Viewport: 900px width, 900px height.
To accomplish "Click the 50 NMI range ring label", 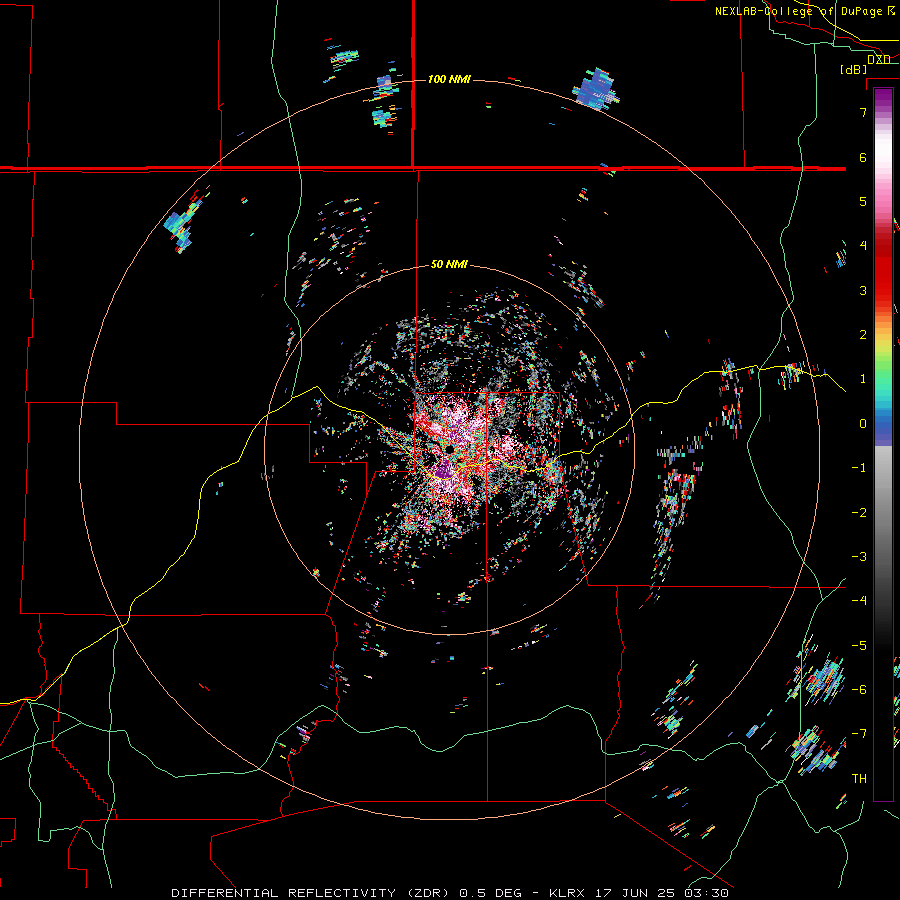I will click(449, 265).
